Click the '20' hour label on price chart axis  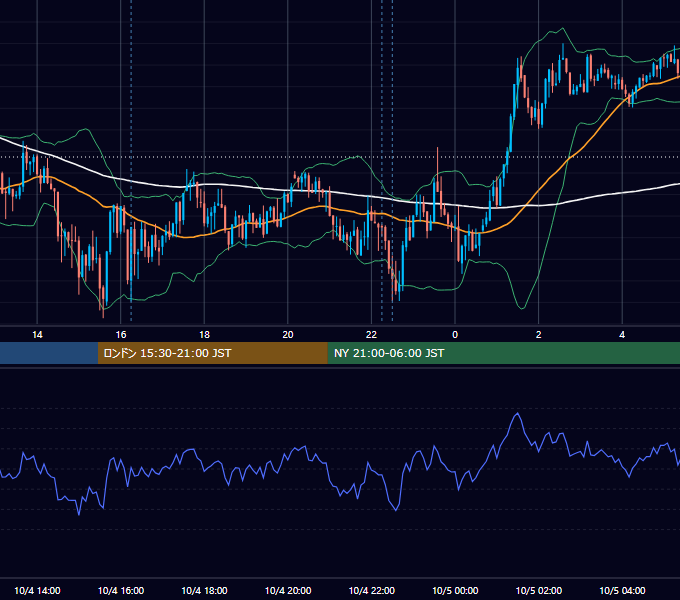click(x=288, y=335)
